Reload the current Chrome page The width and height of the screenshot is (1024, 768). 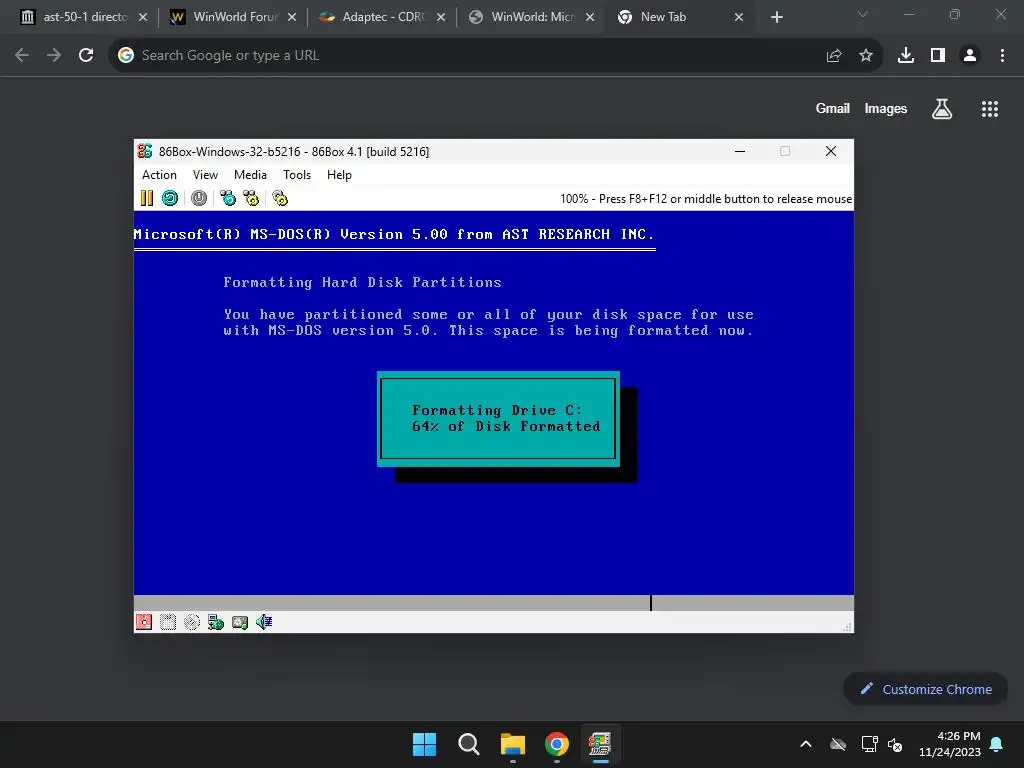(x=86, y=56)
